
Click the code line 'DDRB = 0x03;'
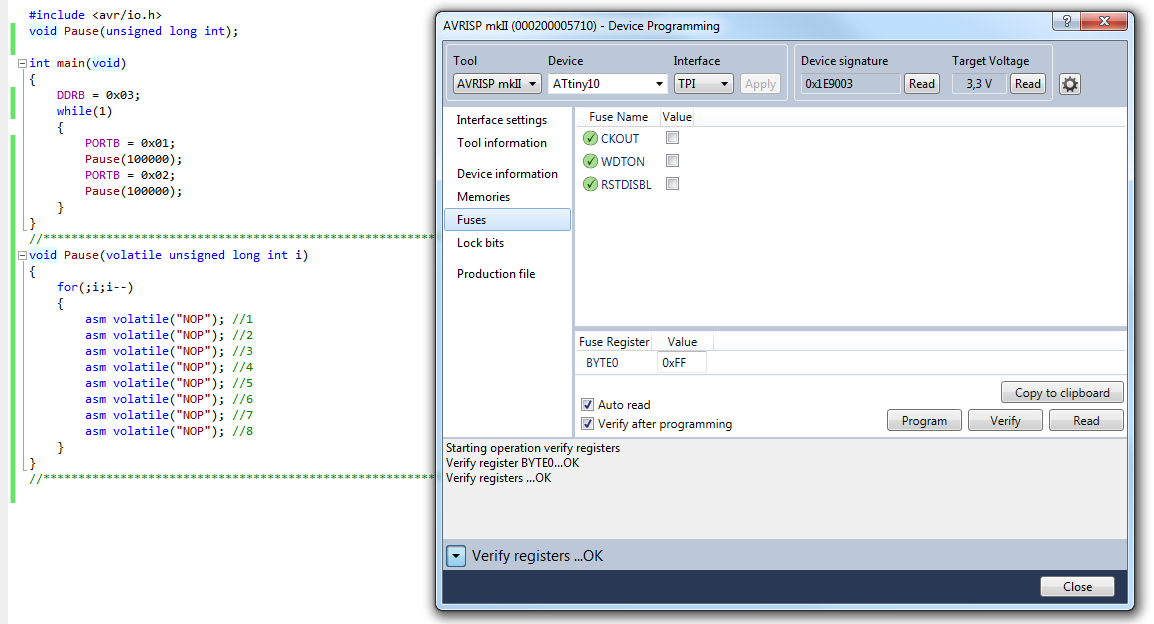98,95
